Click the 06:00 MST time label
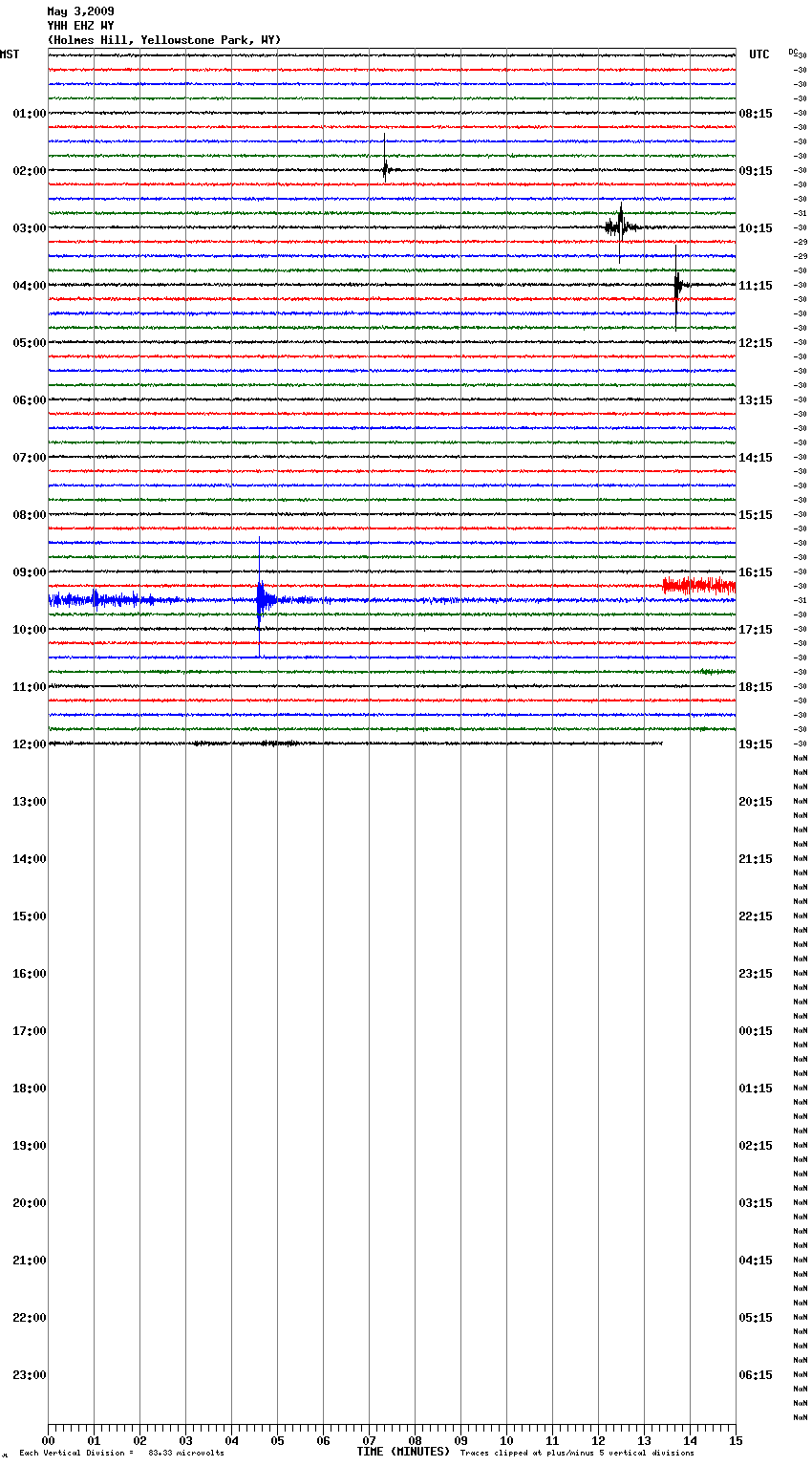812x1466 pixels. tap(29, 400)
